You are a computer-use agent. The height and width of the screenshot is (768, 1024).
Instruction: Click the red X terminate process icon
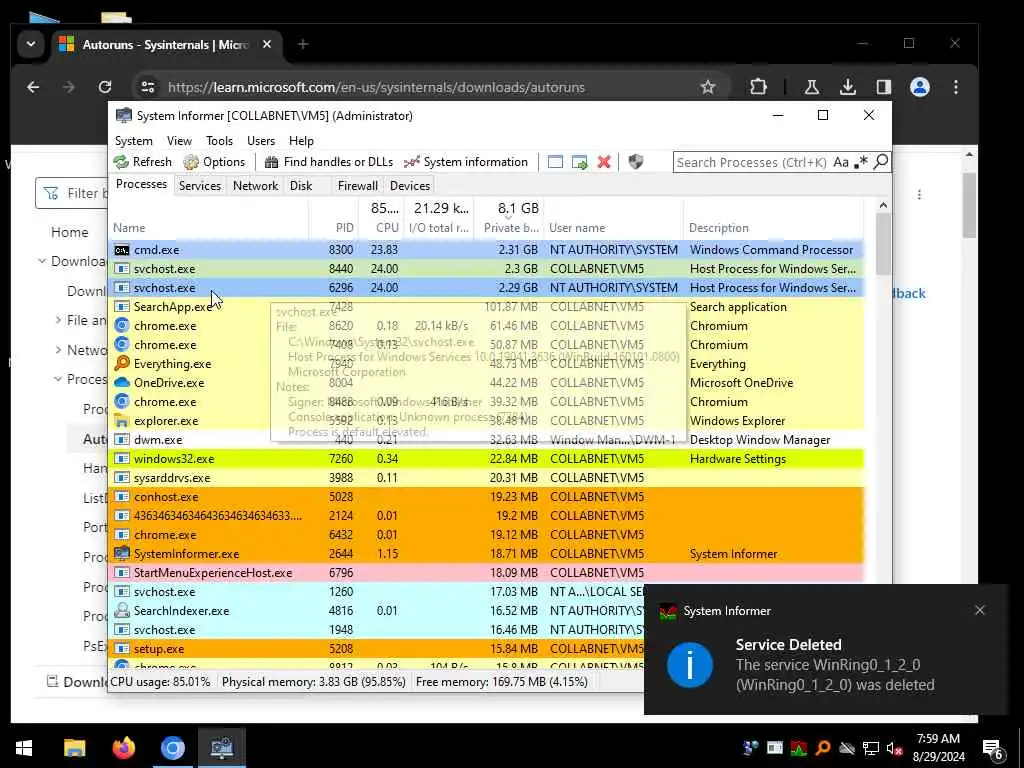click(604, 162)
